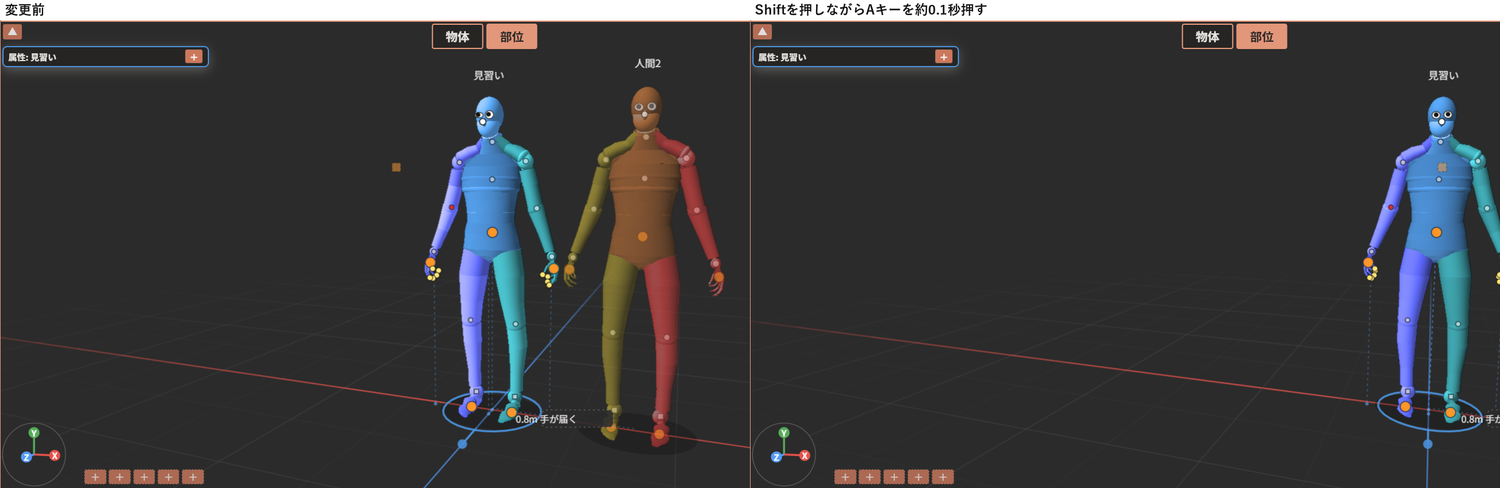Click the leftmost plus button in the right panel's bottom row

845,477
